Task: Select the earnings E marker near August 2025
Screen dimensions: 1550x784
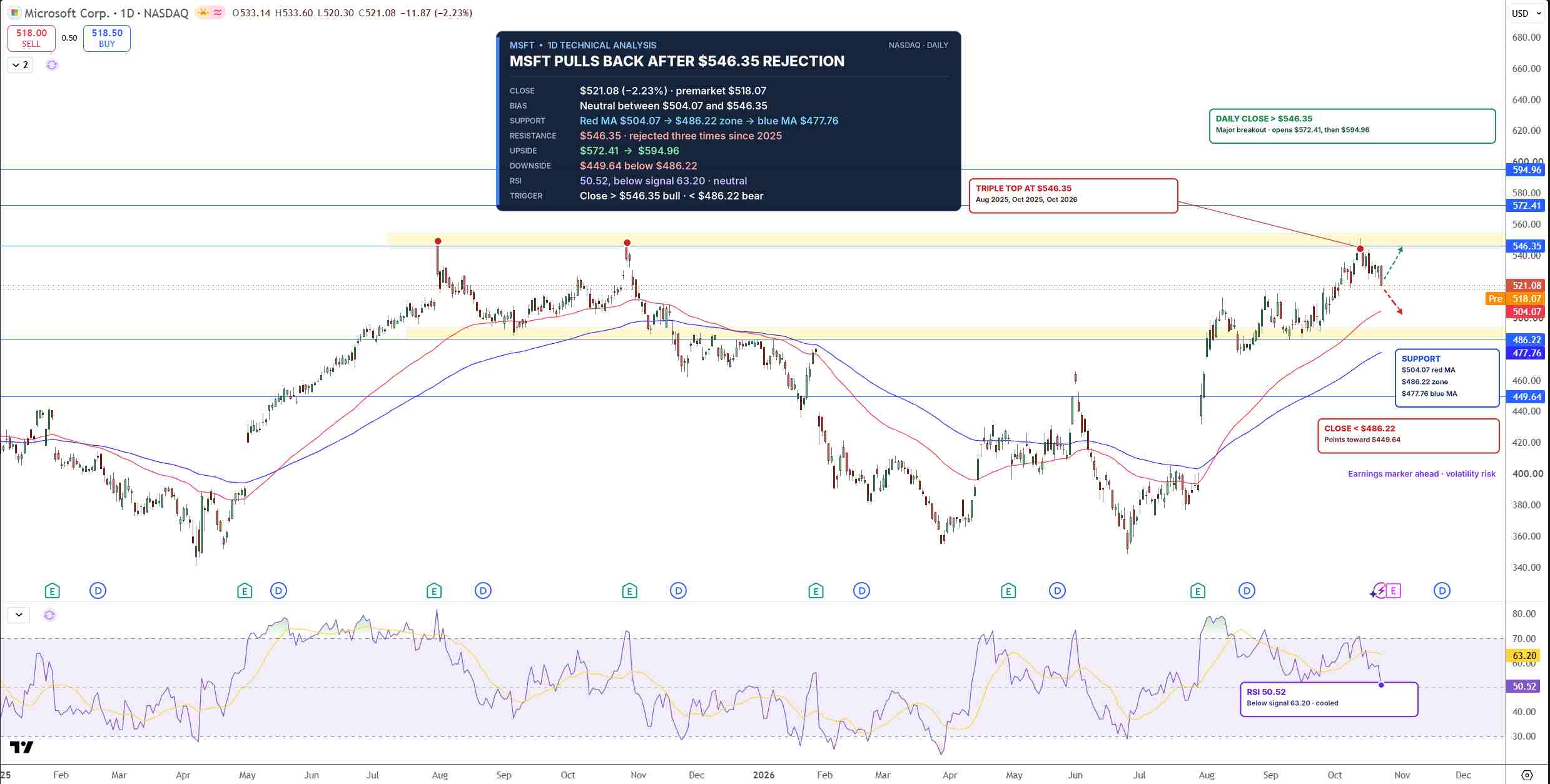Action: [x=434, y=590]
